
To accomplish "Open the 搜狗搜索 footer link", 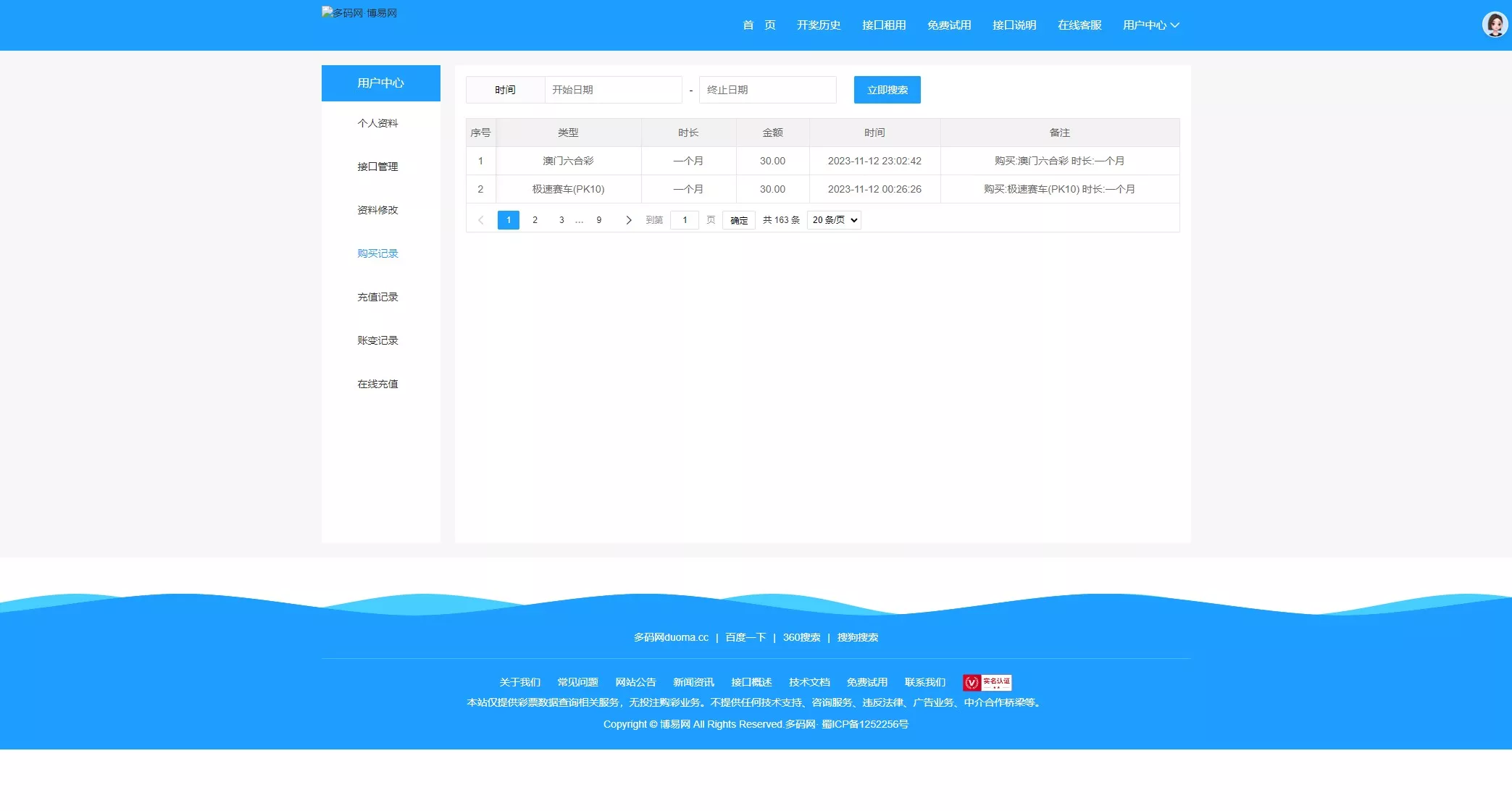I will point(857,637).
